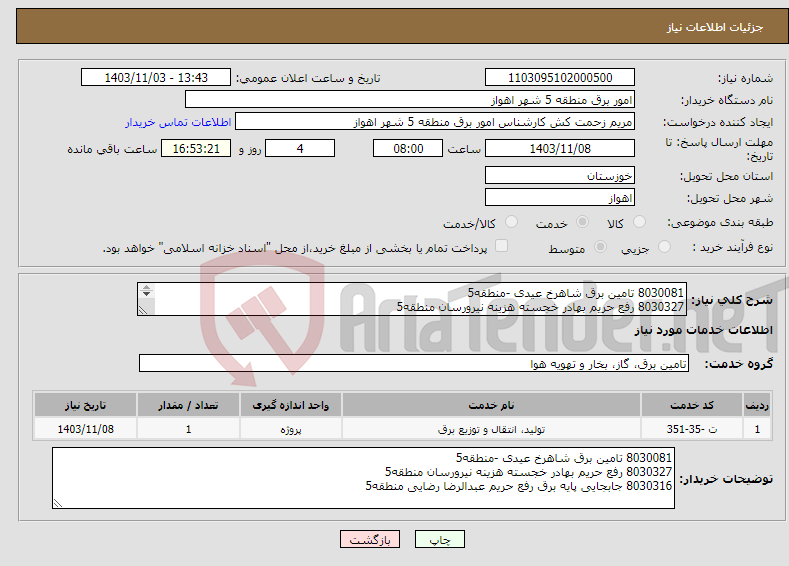Click the scroll up arrow in شرح کلی نیاز box

tap(146, 287)
